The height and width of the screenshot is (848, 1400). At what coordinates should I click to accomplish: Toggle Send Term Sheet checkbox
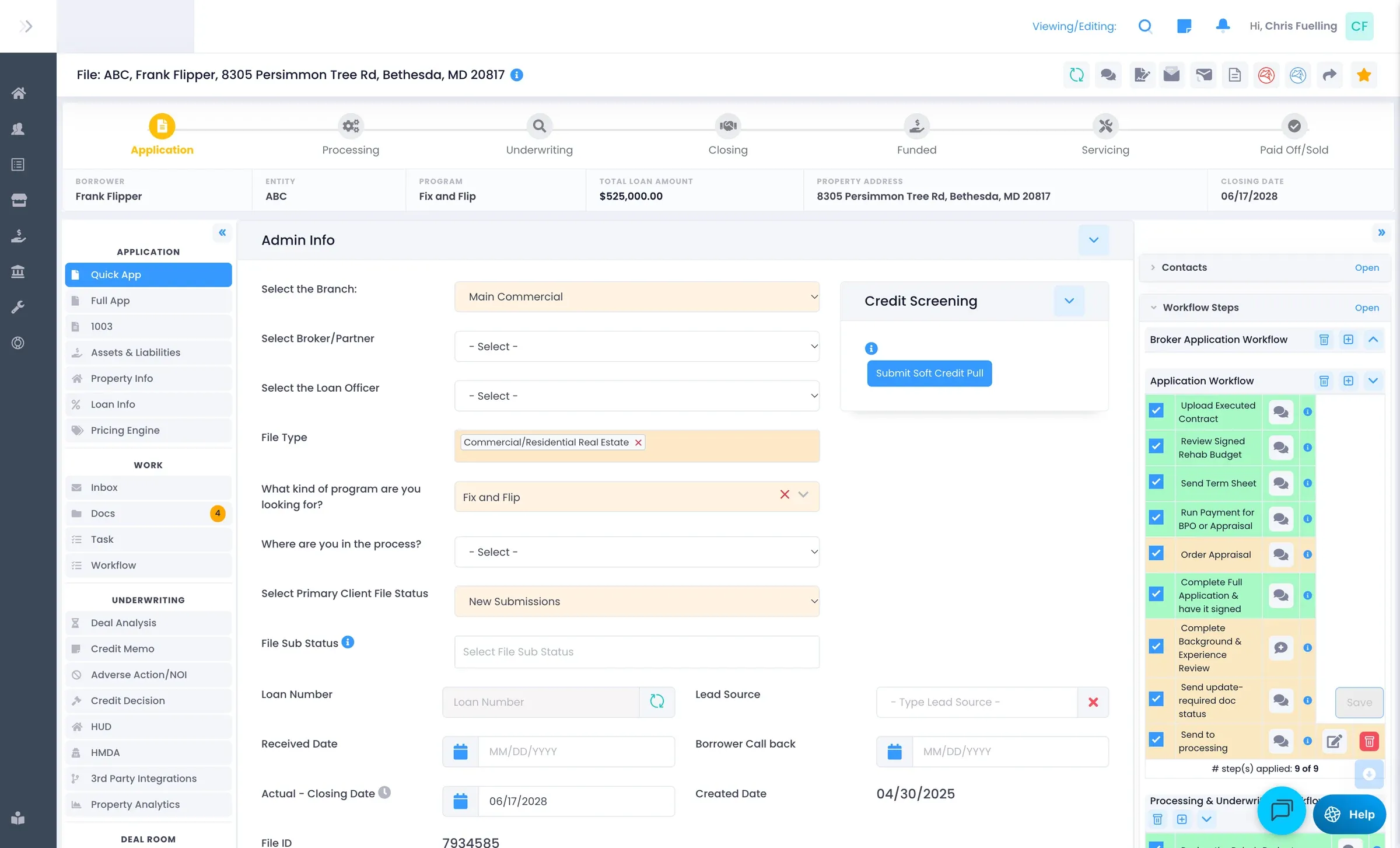tap(1156, 482)
